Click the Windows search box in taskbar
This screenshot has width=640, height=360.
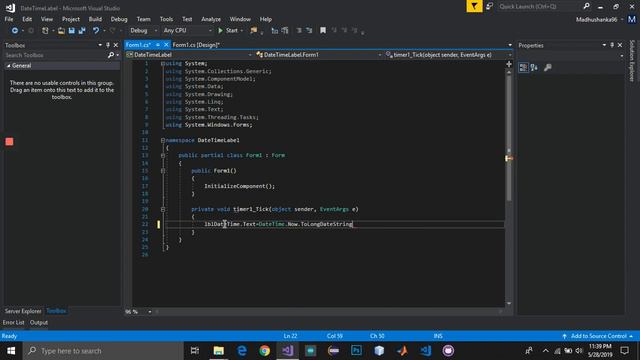pyautogui.click(x=103, y=351)
